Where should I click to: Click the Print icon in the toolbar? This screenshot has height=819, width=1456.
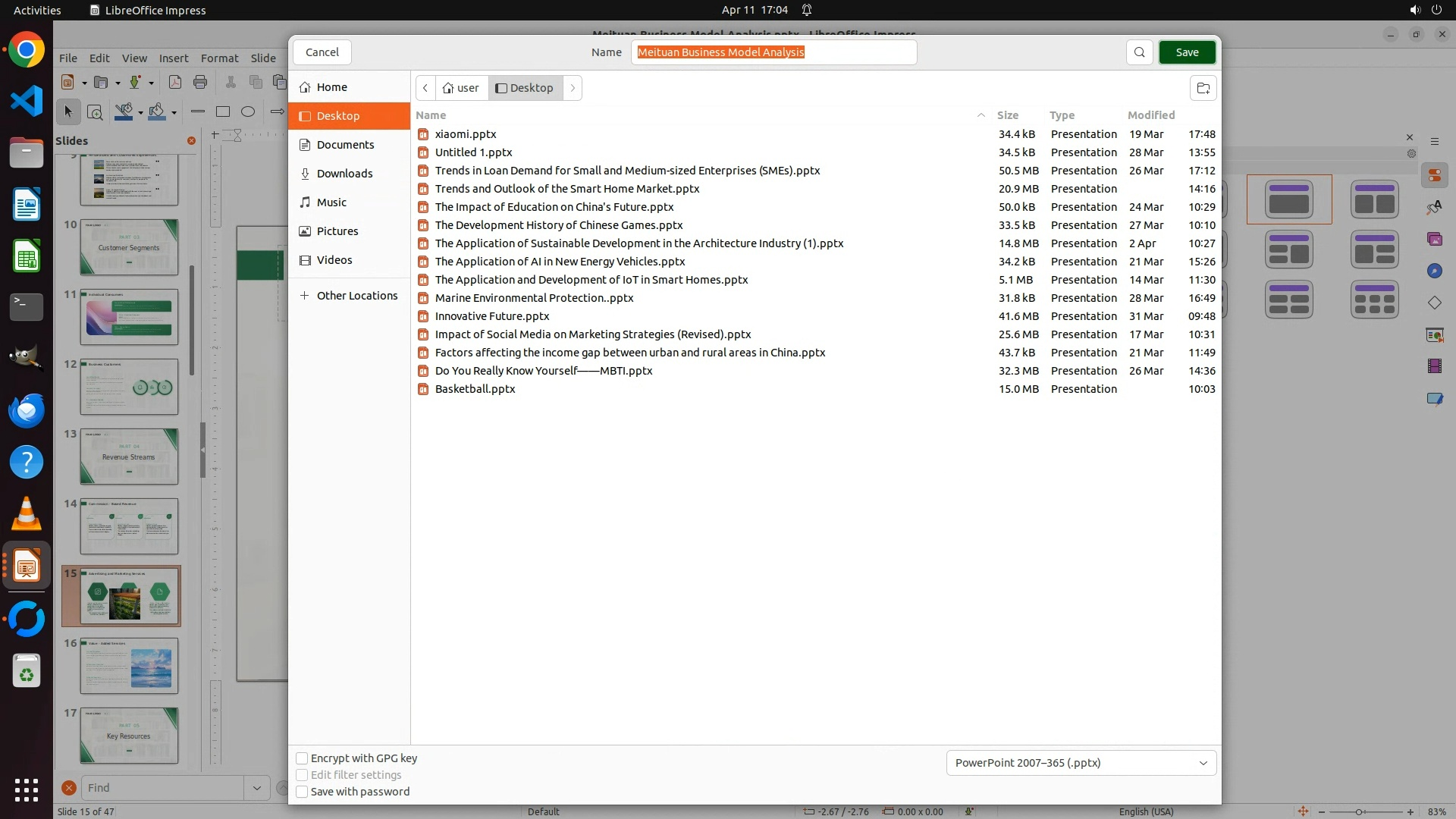pyautogui.click(x=200, y=82)
